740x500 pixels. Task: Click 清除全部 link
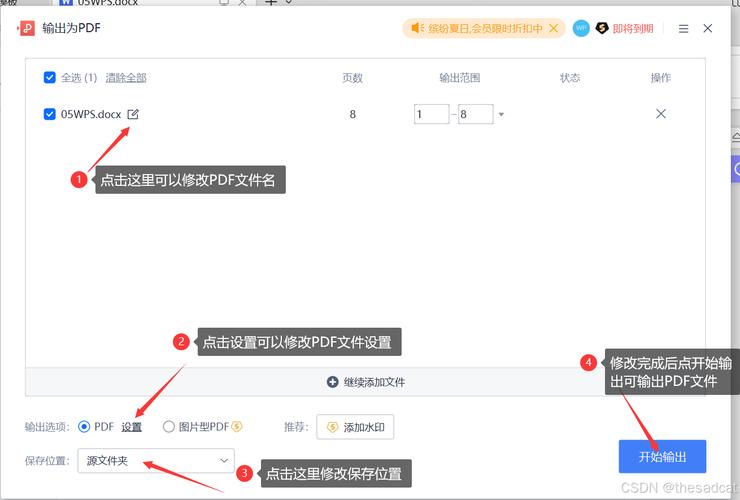pos(126,78)
